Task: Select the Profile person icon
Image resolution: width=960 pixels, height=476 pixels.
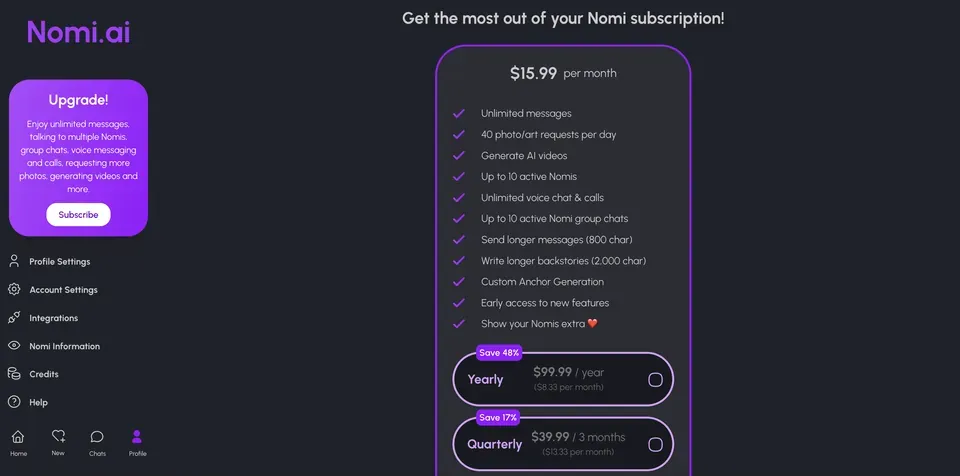Action: (x=137, y=437)
